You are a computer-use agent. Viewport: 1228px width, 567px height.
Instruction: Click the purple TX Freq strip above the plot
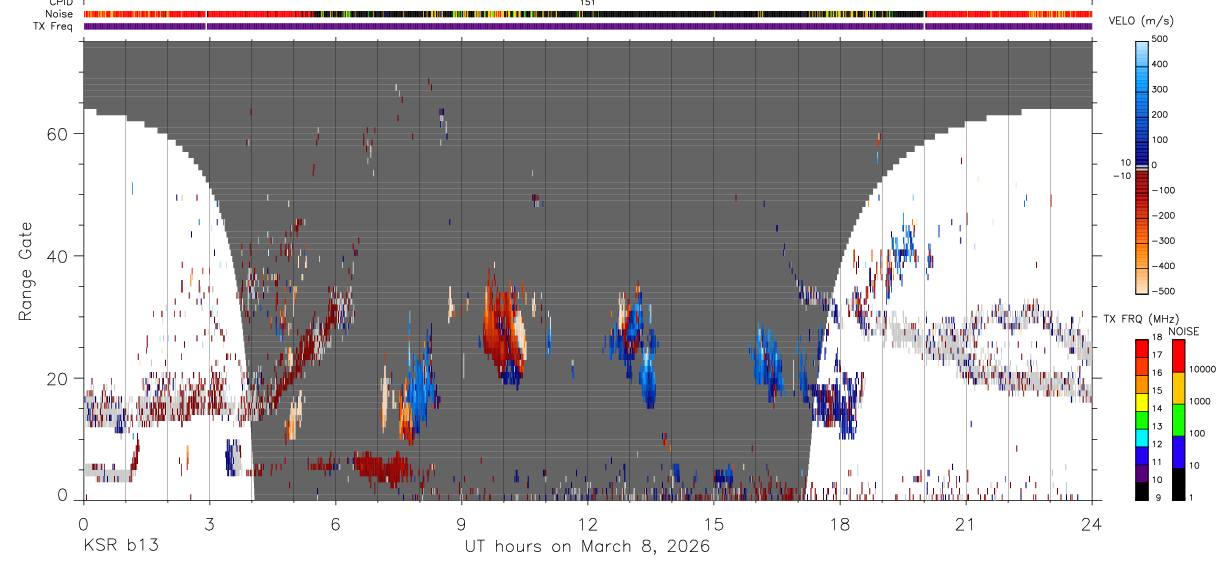click(x=587, y=26)
